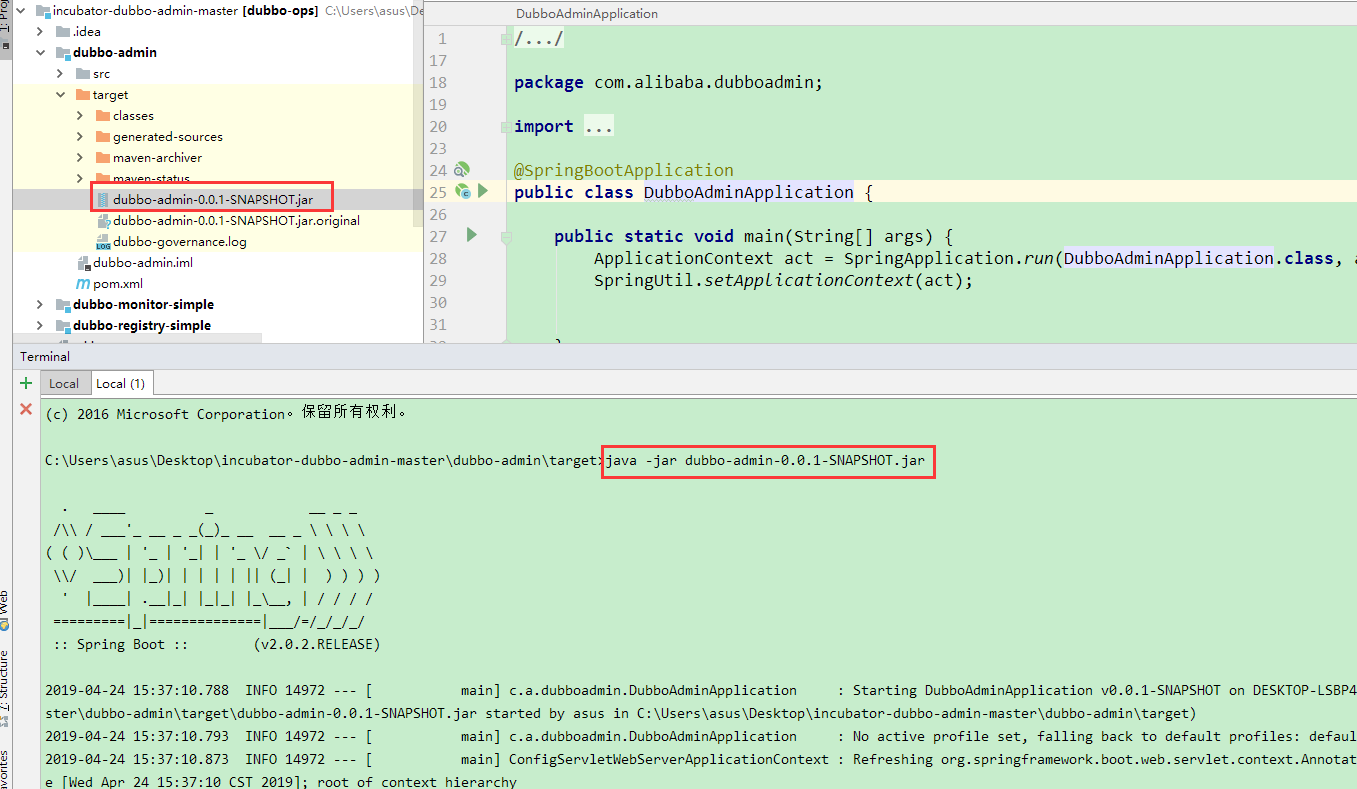This screenshot has height=789, width=1357.
Task: Add a new terminal session with plus icon
Action: (26, 383)
